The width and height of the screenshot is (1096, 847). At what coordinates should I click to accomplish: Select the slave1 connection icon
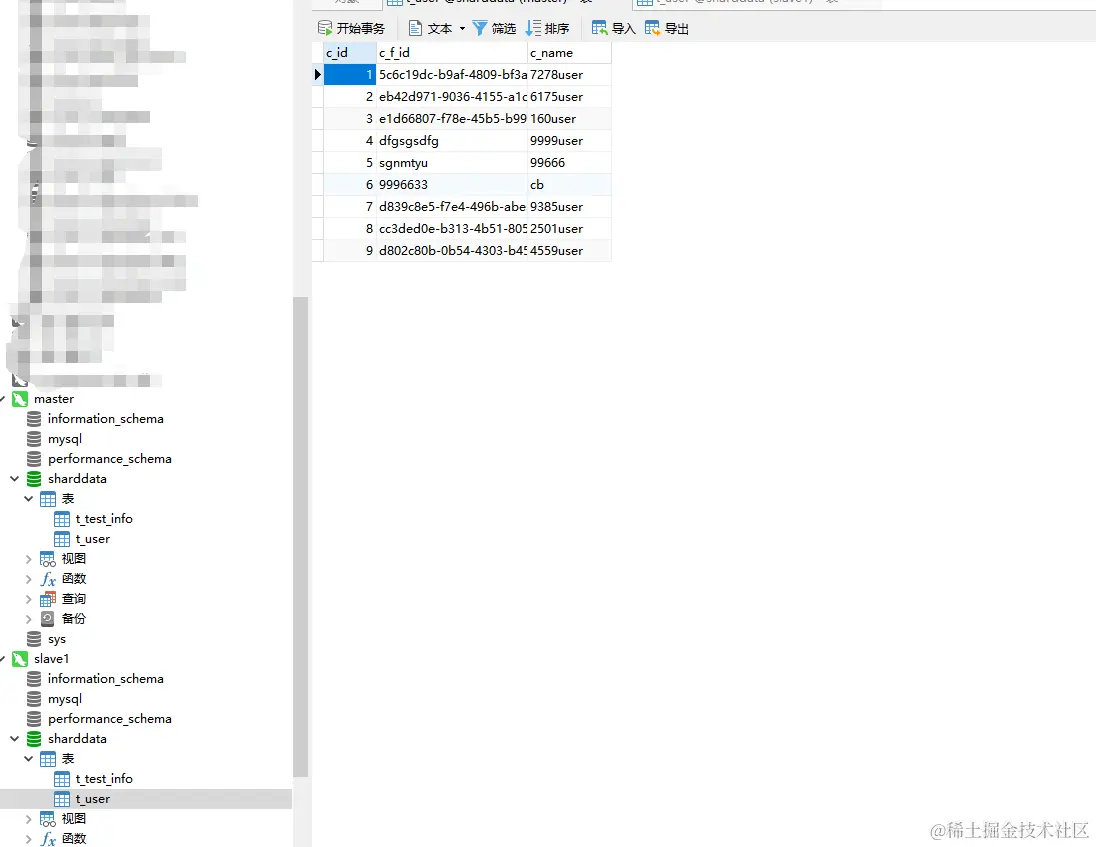[20, 659]
